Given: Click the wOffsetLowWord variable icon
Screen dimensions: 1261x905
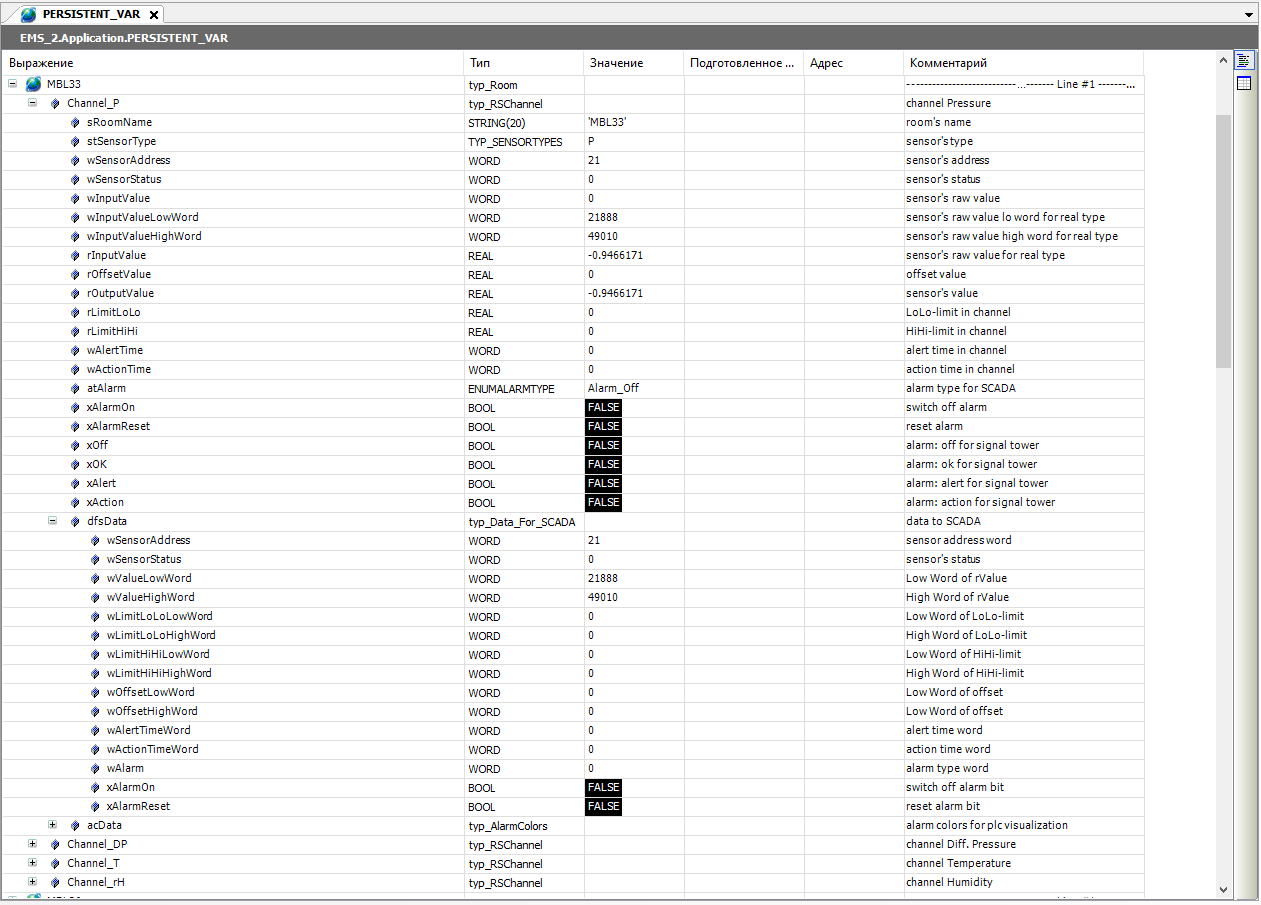Looking at the screenshot, I should pyautogui.click(x=95, y=692).
